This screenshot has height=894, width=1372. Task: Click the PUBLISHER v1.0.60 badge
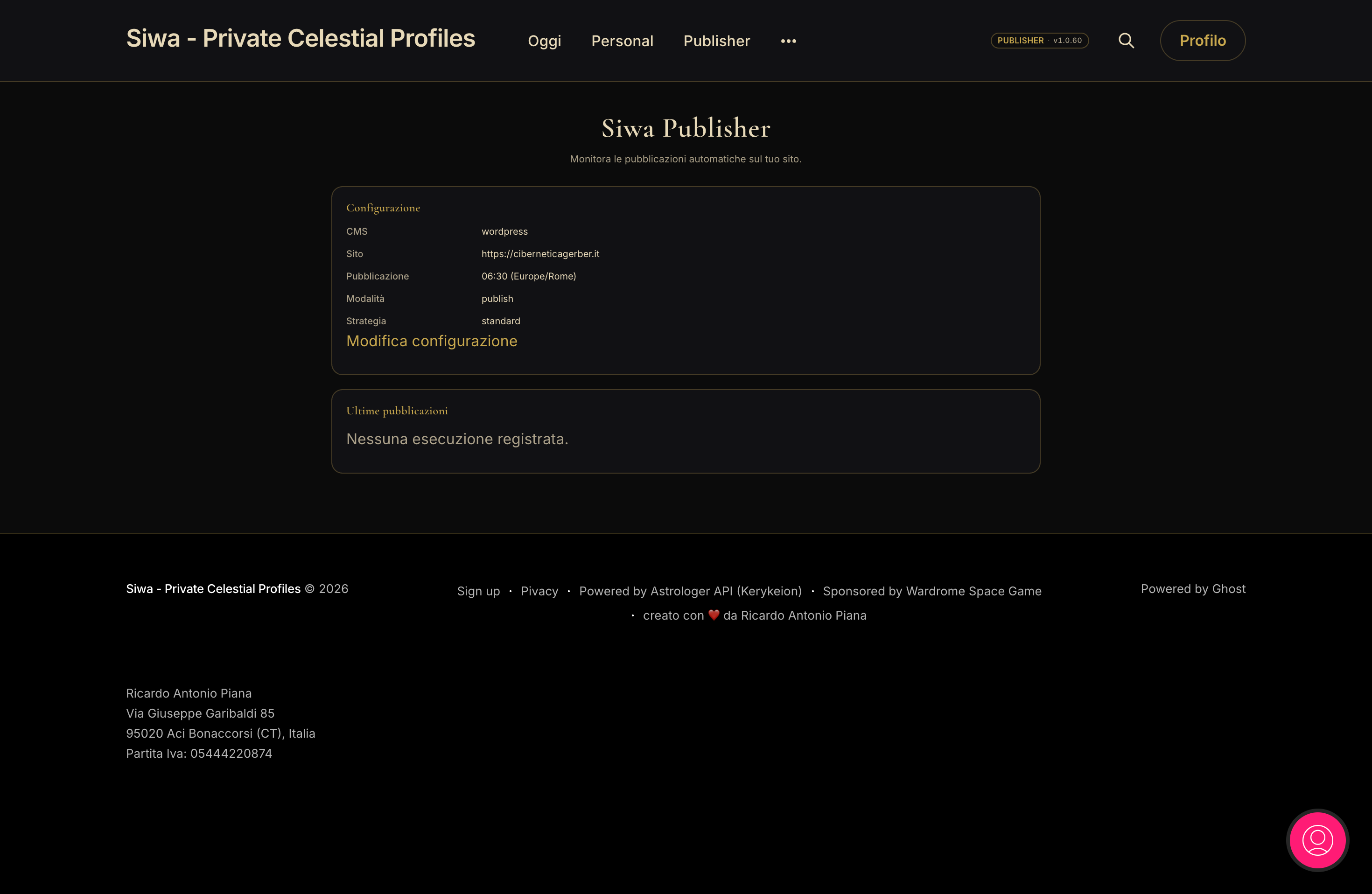coord(1039,40)
